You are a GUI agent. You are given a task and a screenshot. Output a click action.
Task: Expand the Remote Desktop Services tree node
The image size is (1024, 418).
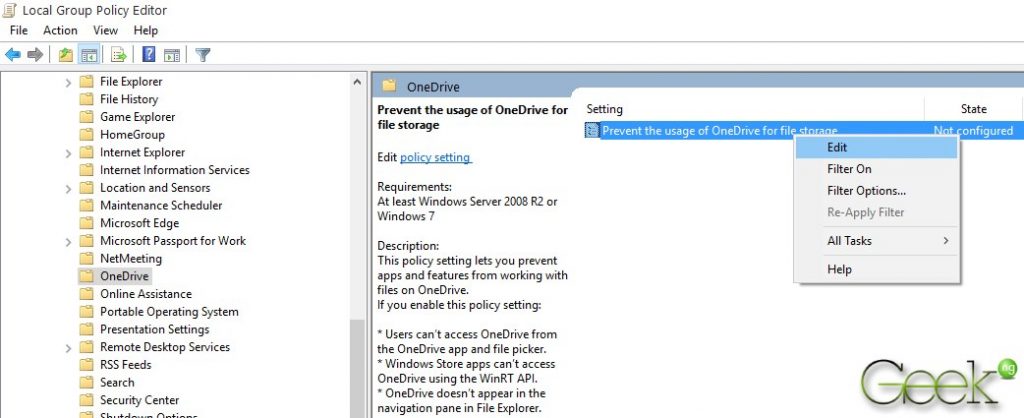(69, 347)
